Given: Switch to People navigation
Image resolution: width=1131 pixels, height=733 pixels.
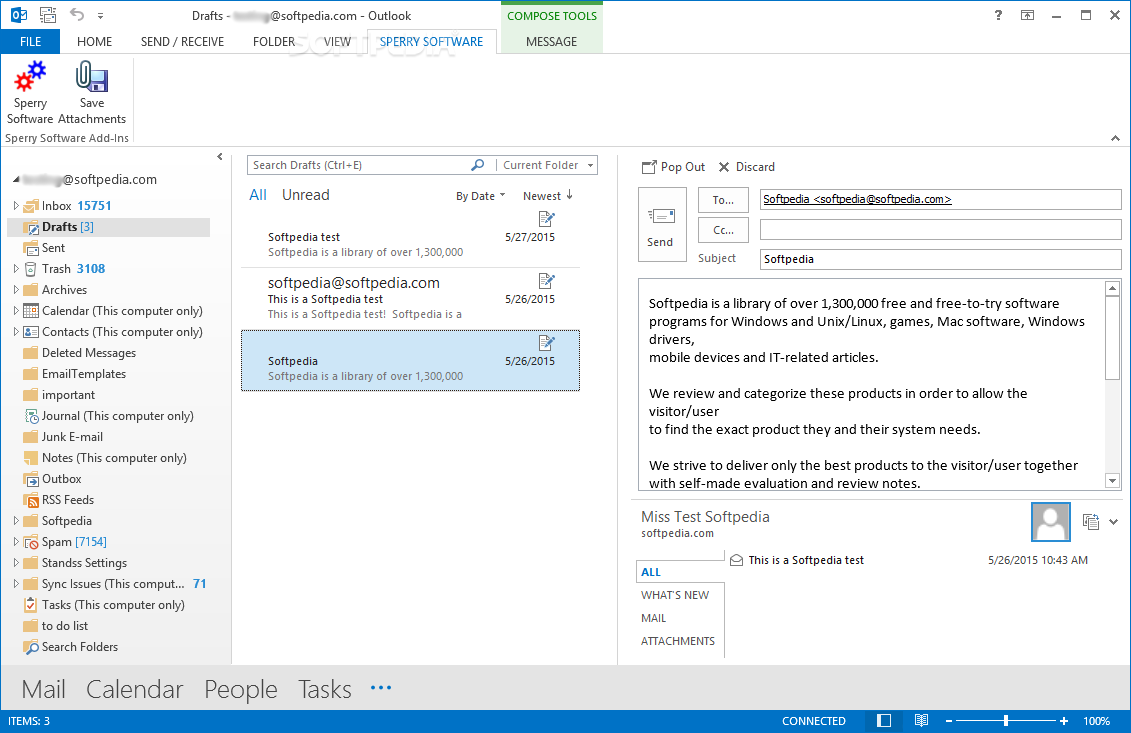Looking at the screenshot, I should coord(241,689).
